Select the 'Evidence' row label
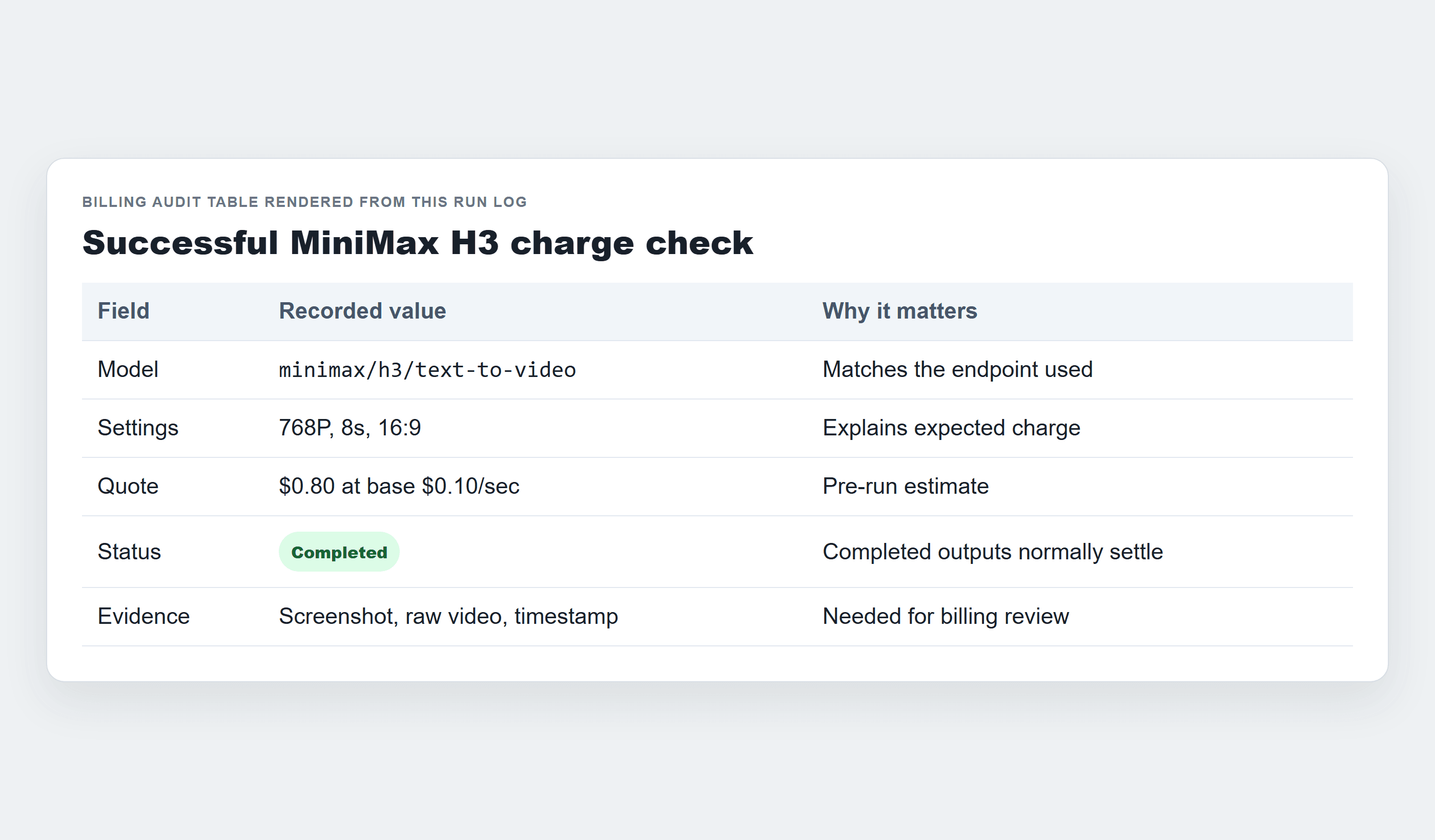The width and height of the screenshot is (1435, 840). tap(143, 616)
